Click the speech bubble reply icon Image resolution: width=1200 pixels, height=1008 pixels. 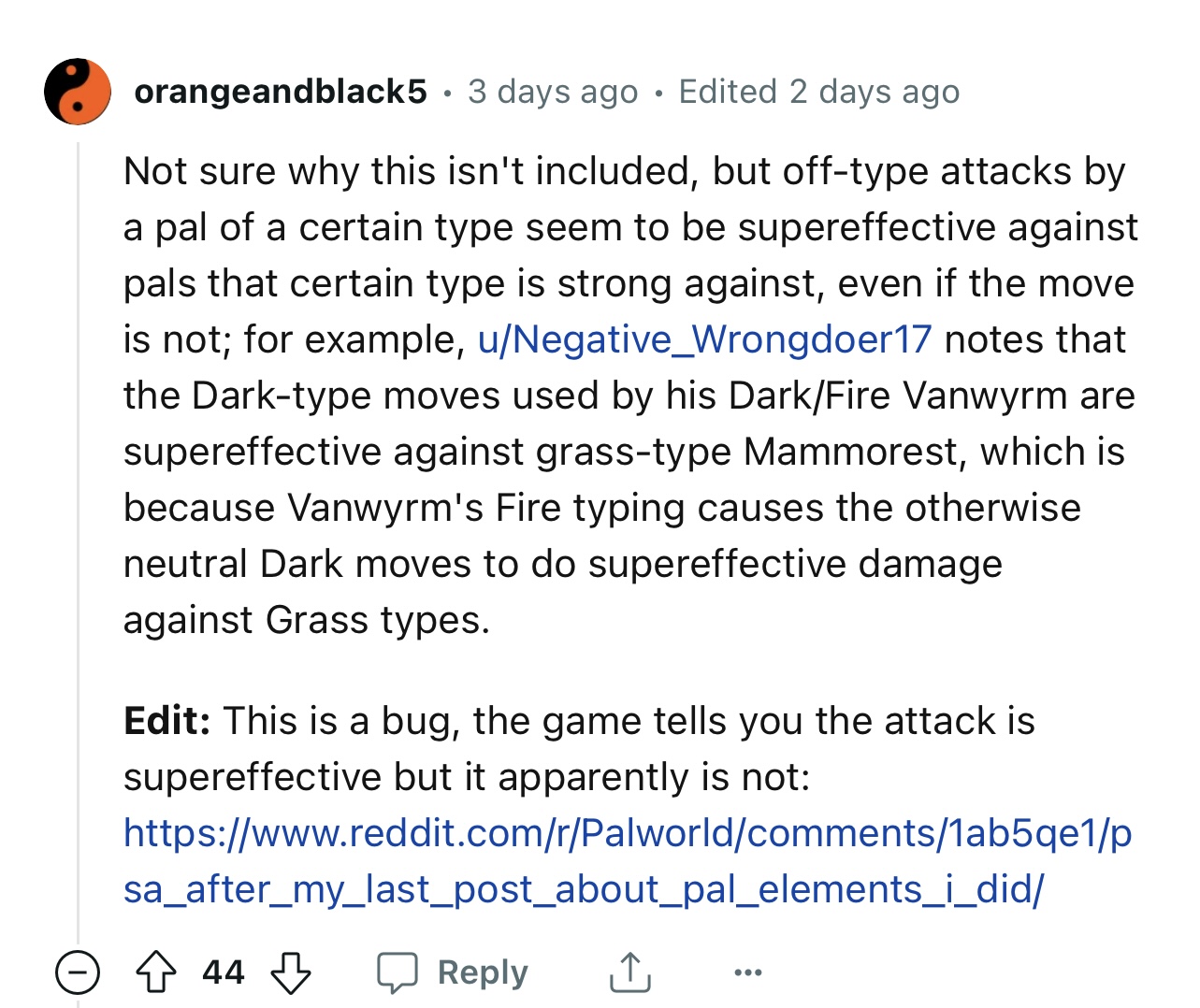398,972
